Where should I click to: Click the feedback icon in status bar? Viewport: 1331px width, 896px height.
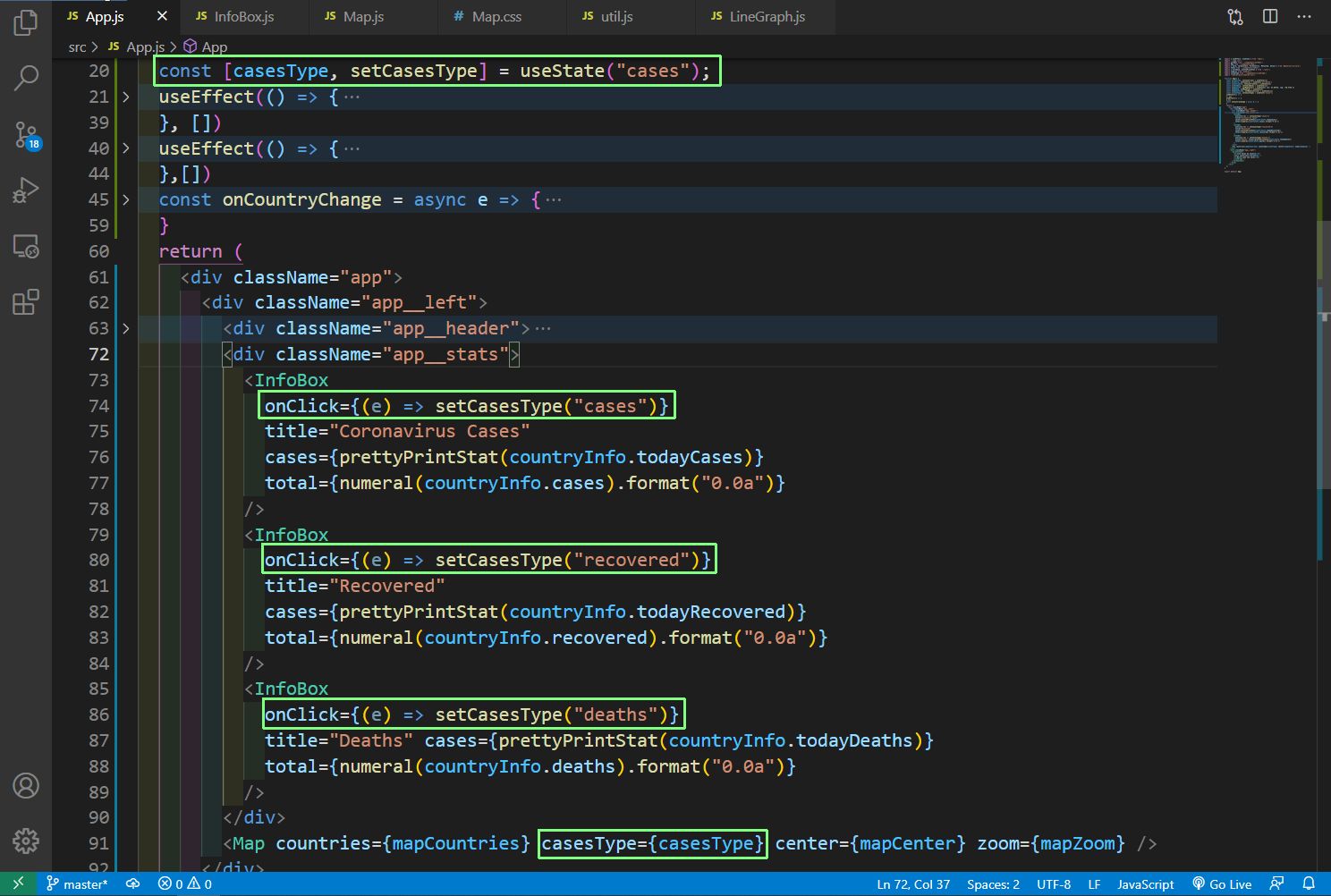point(1276,883)
